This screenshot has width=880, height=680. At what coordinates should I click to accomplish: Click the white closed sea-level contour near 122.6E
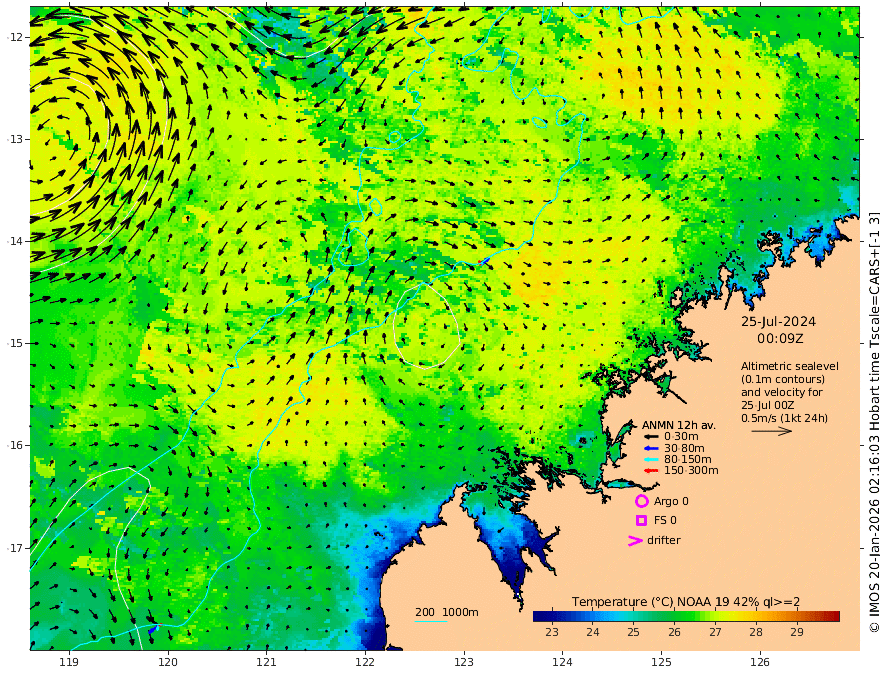426,326
